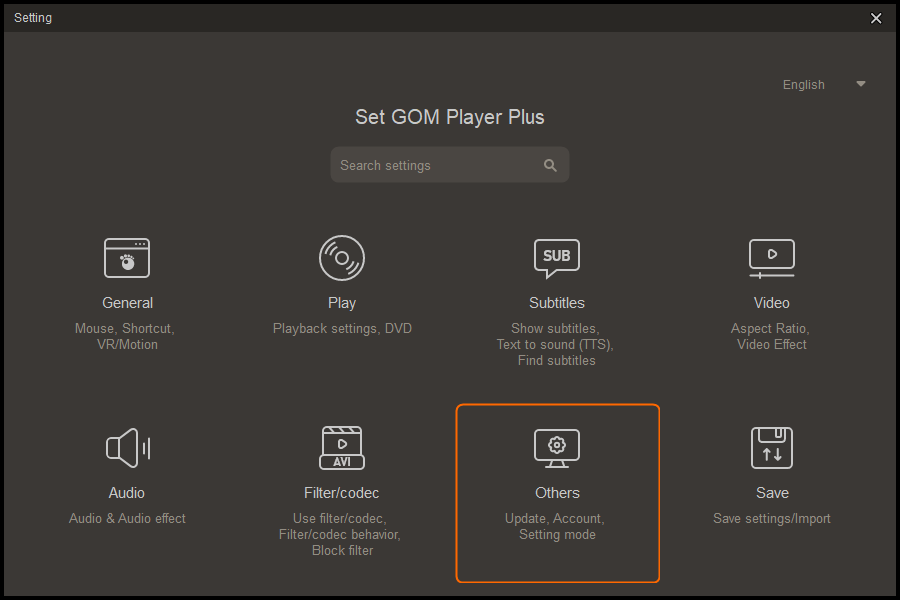Screen dimensions: 900x600
Task: Click 'Use filter/codec, Filter/codec behavior' description
Action: pos(340,535)
